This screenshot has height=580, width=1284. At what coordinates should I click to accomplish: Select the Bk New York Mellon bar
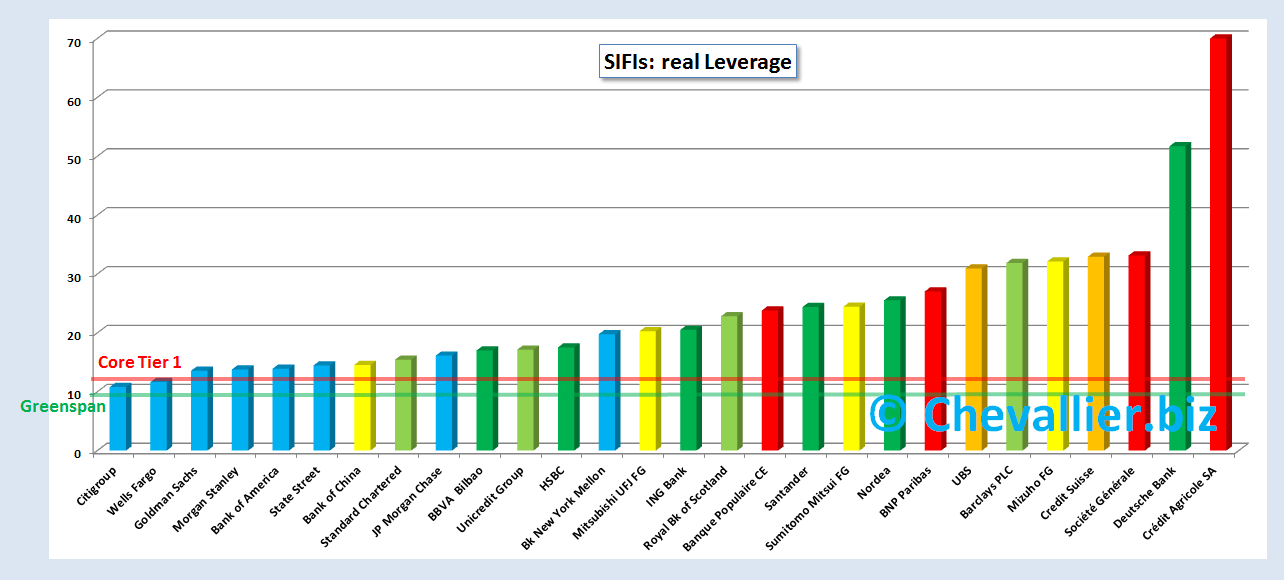pyautogui.click(x=609, y=391)
